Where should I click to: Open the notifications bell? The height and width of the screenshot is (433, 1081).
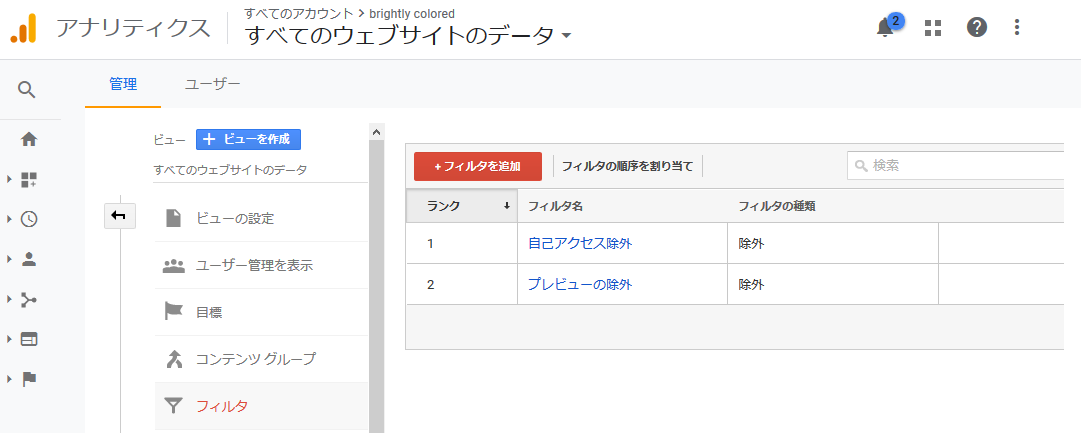885,28
